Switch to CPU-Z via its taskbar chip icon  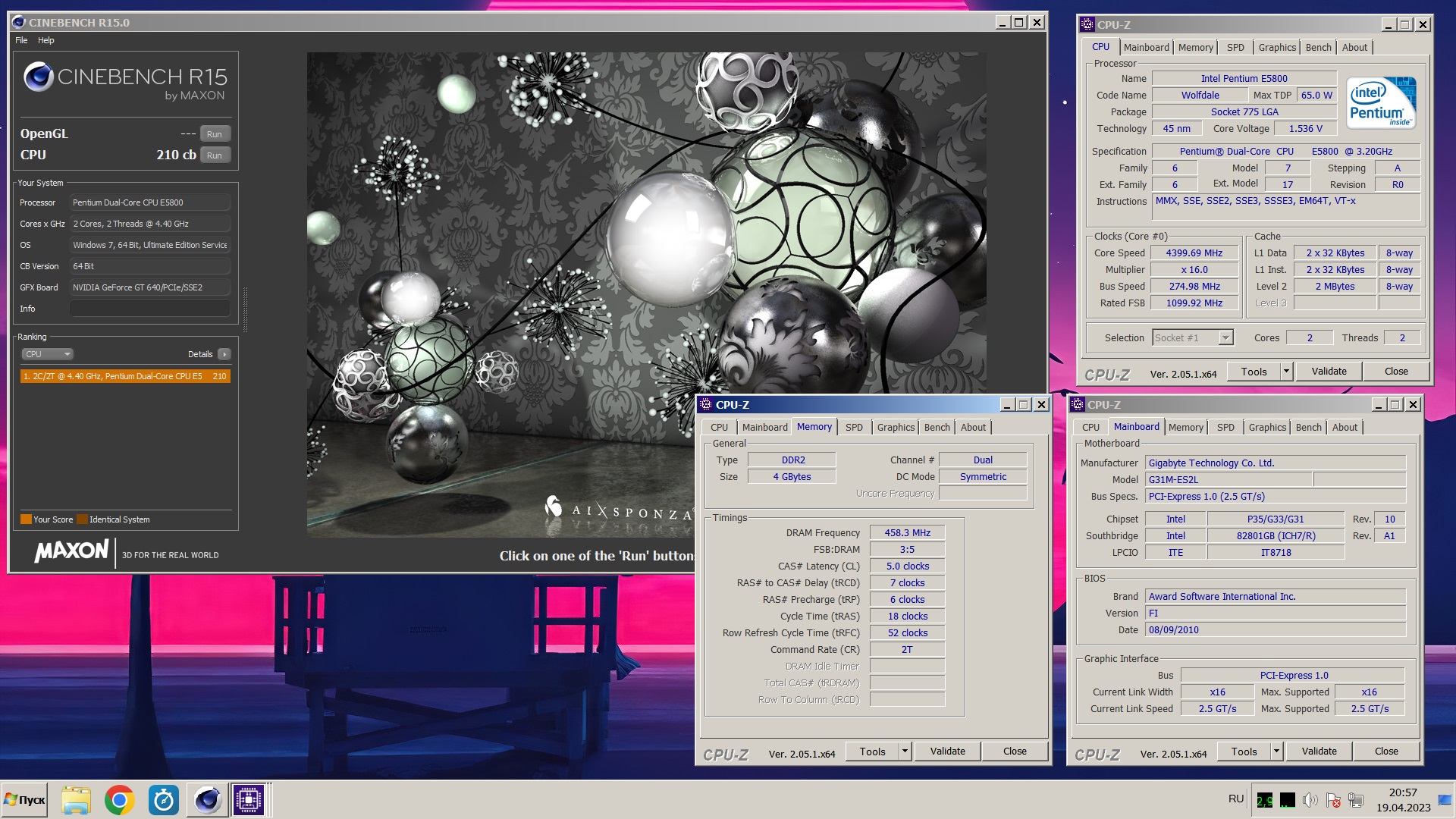click(x=249, y=800)
